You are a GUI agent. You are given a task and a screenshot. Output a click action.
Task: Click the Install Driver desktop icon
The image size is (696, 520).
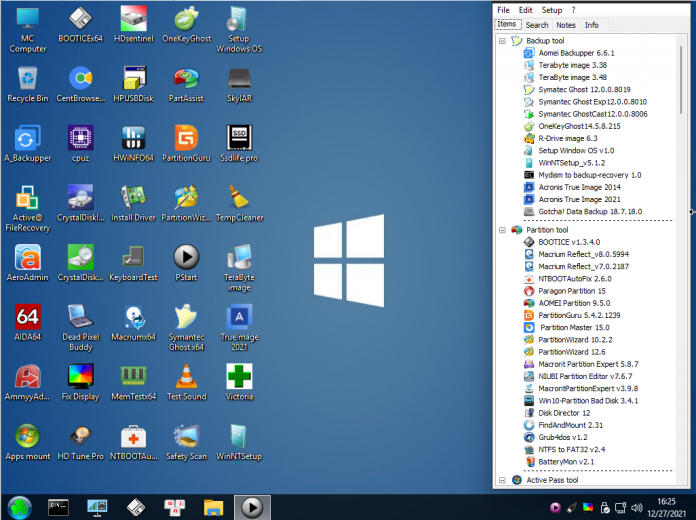click(134, 204)
